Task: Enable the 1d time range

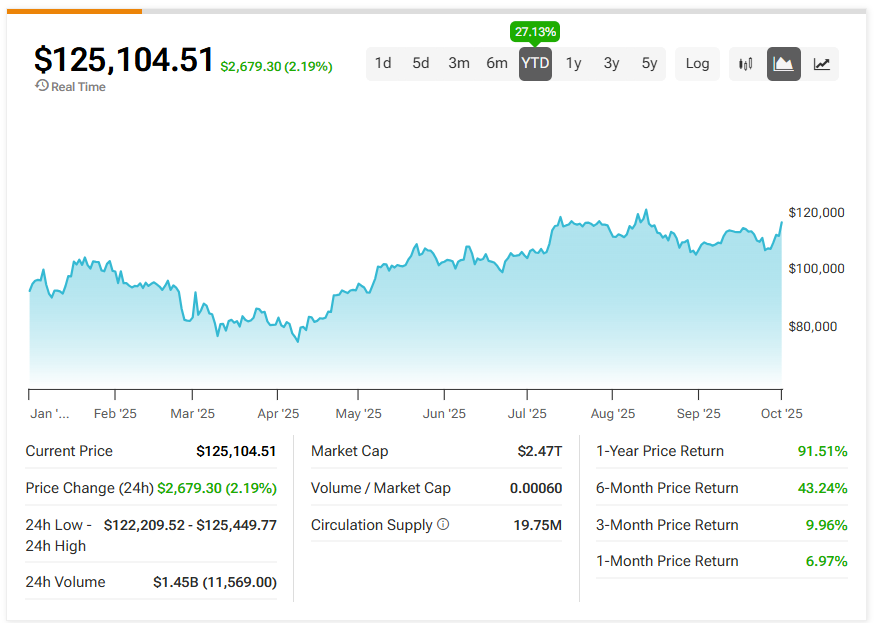Action: (383, 63)
